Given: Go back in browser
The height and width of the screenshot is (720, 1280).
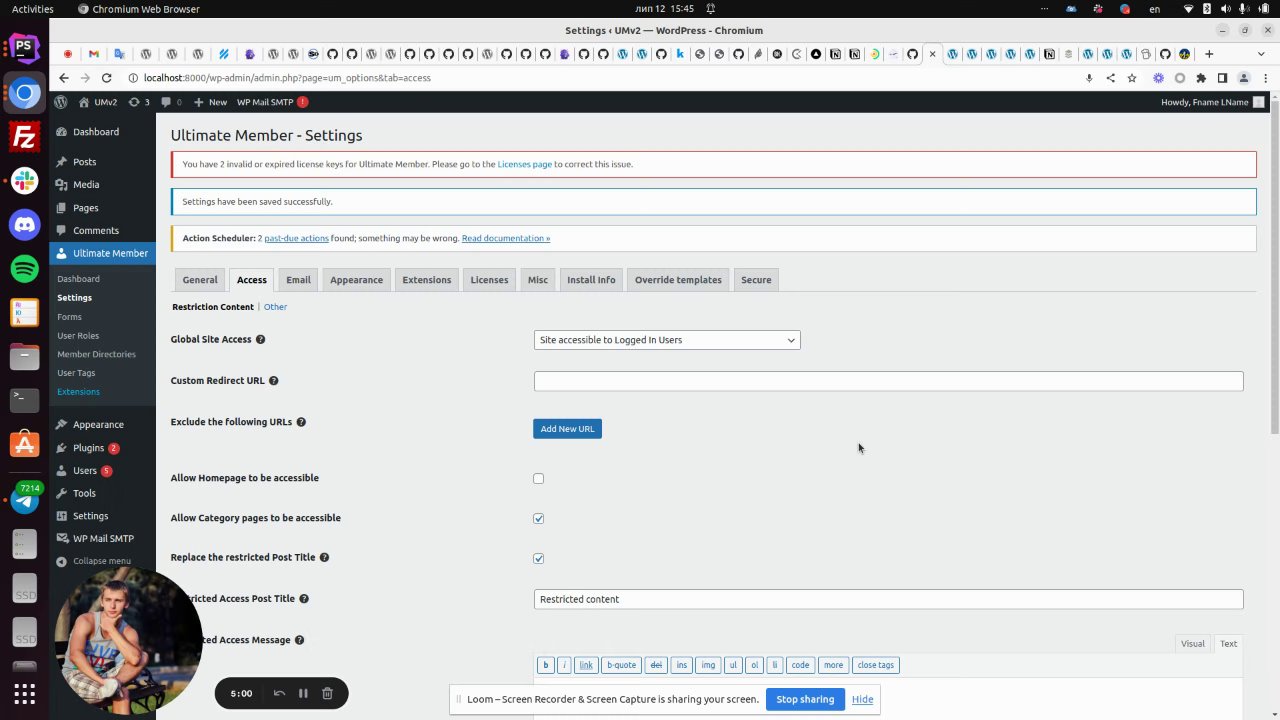Looking at the screenshot, I should 64,78.
